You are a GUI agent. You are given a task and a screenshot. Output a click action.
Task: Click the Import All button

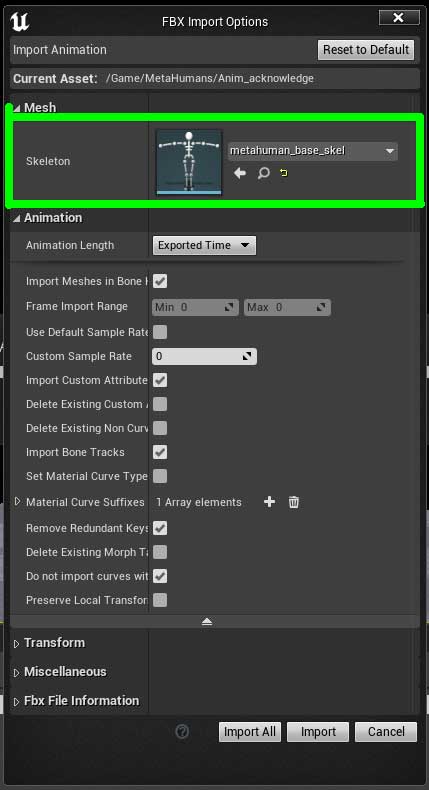[x=250, y=732]
